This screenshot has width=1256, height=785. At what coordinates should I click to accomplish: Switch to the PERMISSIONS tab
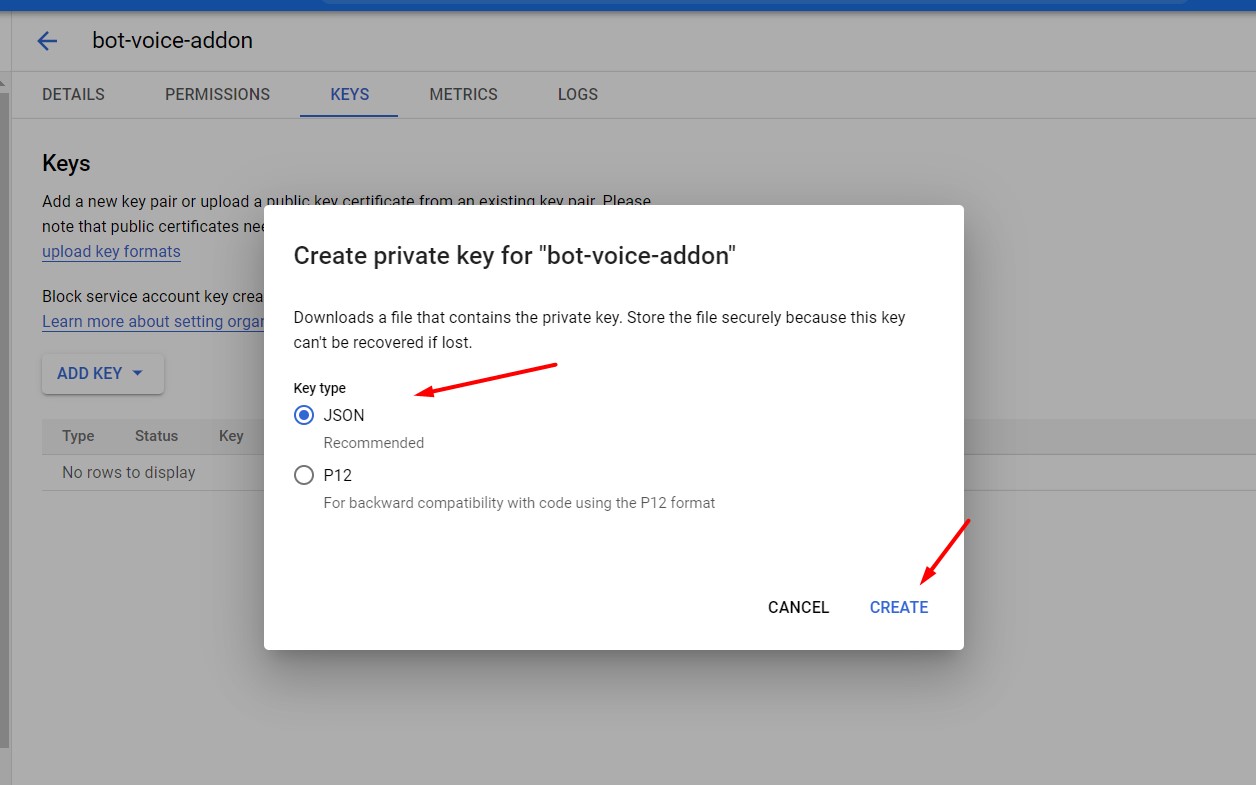click(x=217, y=94)
